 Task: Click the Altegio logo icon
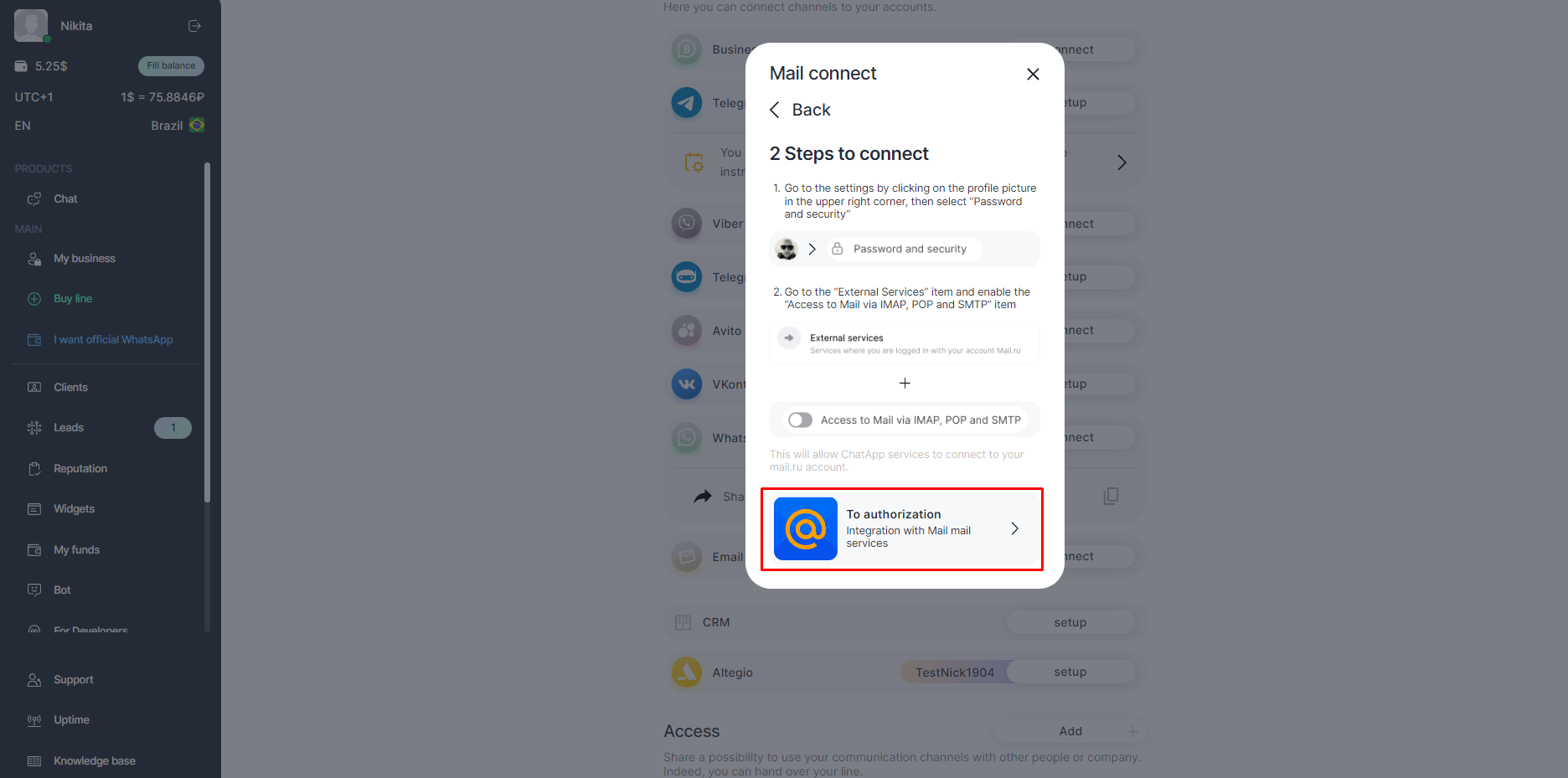687,672
